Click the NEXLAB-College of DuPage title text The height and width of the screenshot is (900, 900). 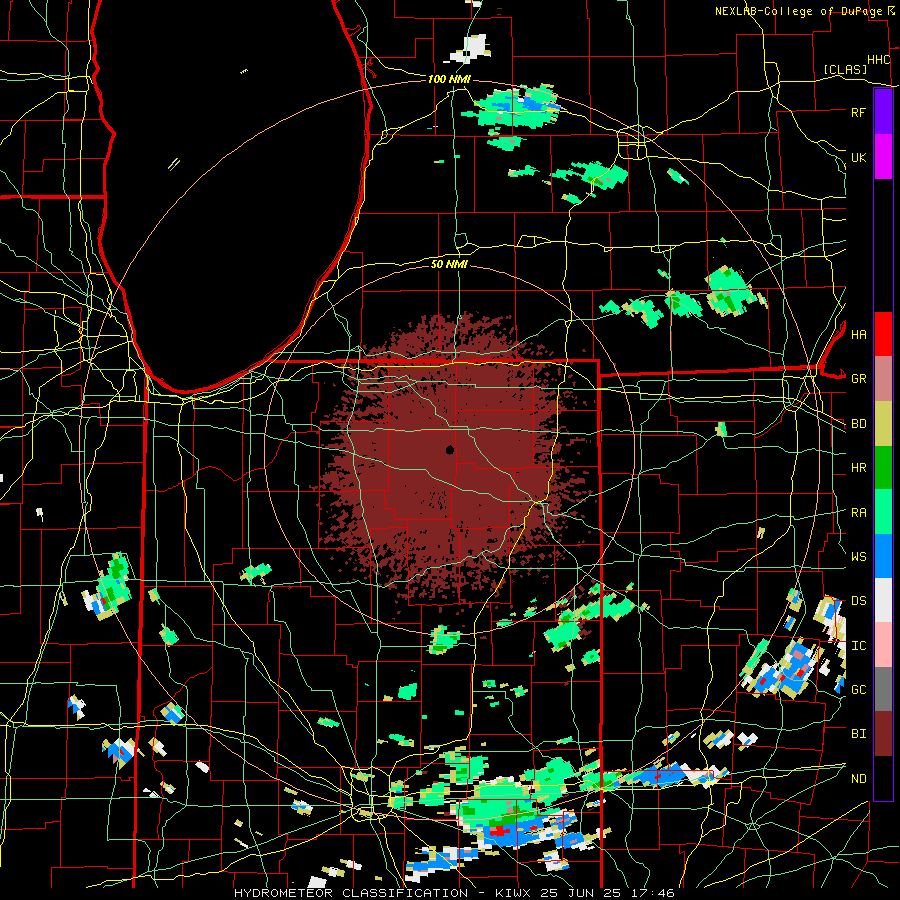click(x=798, y=11)
